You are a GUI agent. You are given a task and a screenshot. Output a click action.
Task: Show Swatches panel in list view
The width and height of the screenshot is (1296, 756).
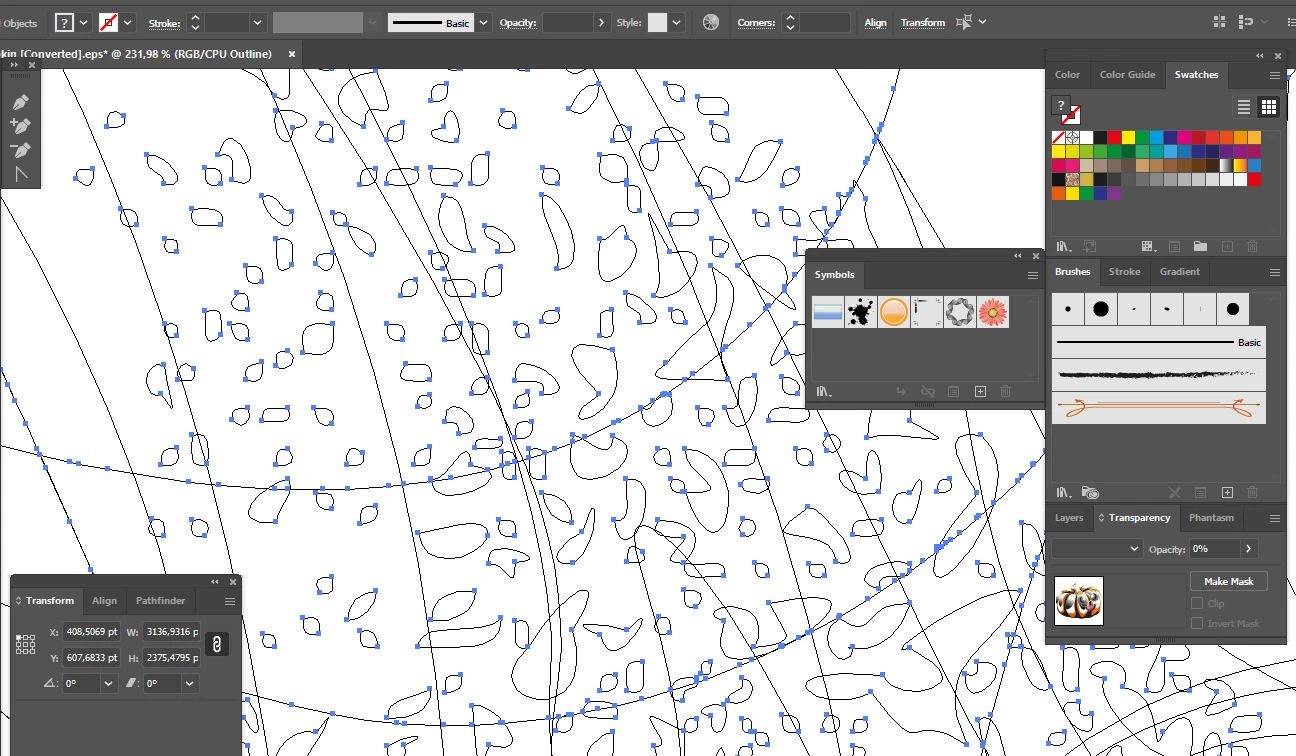pyautogui.click(x=1244, y=107)
